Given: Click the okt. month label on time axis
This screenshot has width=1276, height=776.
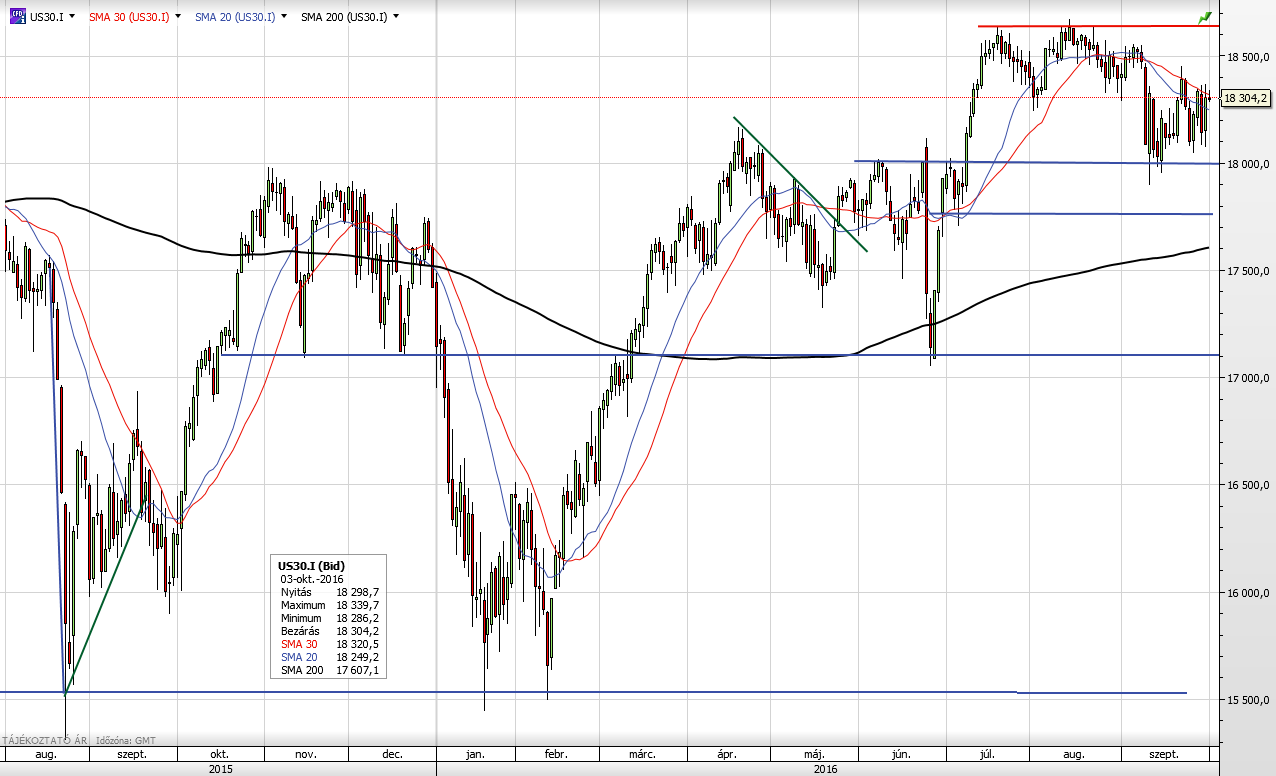Looking at the screenshot, I should point(219,753).
